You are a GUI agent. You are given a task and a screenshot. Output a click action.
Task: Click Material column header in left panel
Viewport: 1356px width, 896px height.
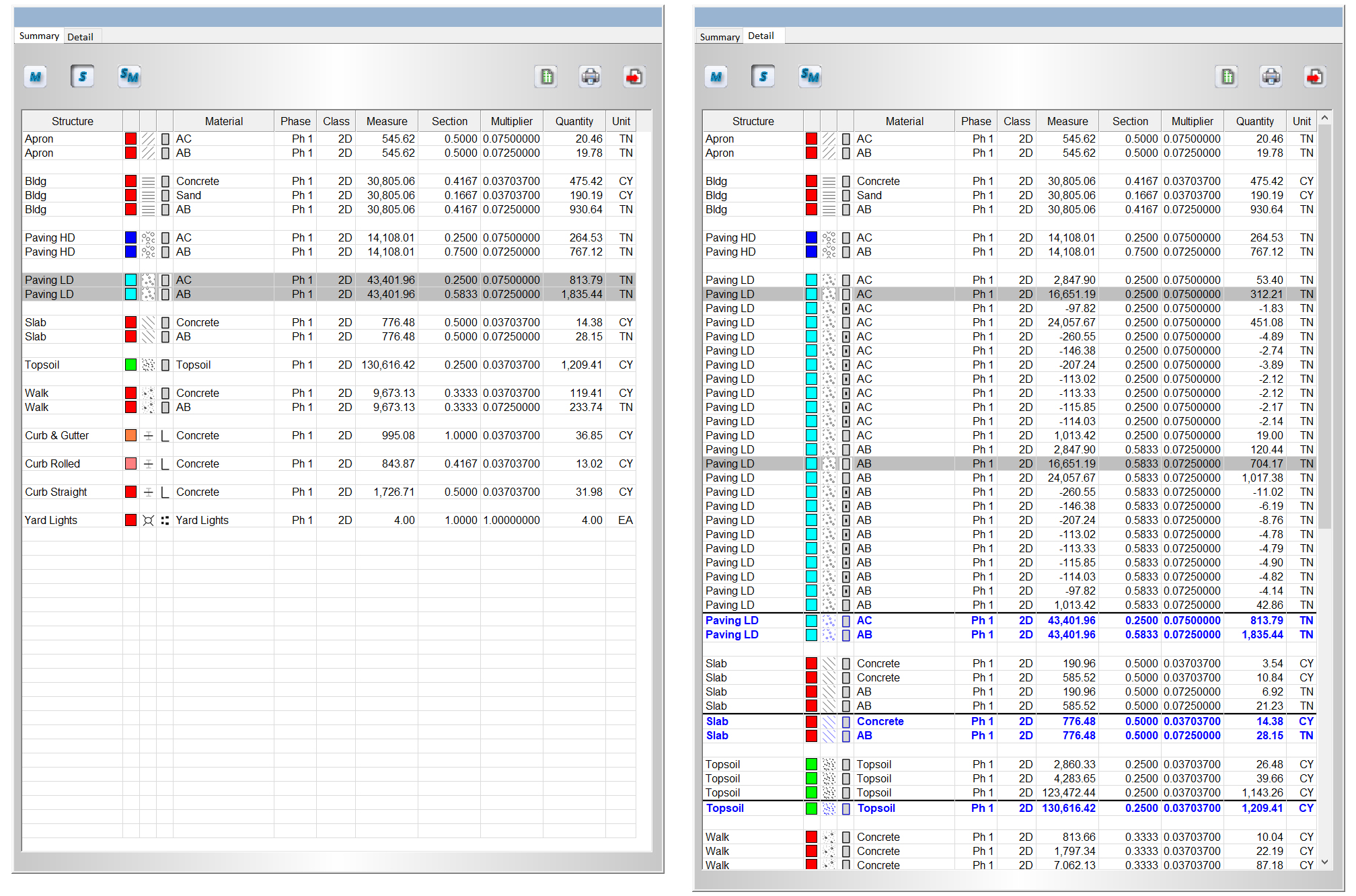[x=223, y=121]
